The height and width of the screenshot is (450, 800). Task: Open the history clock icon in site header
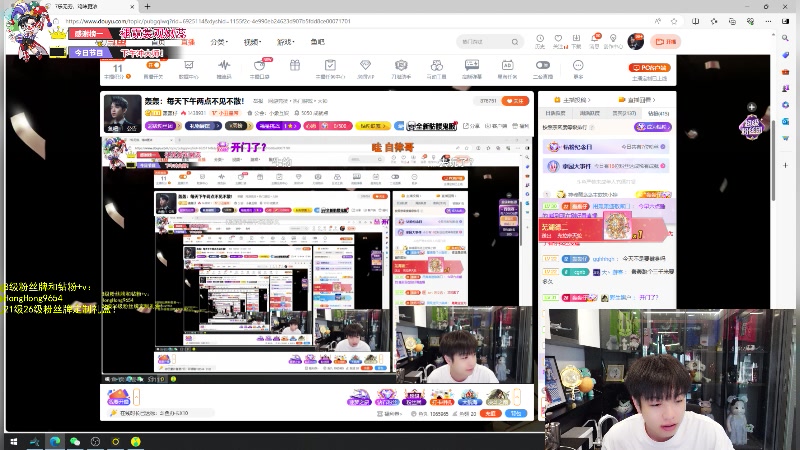coord(540,39)
